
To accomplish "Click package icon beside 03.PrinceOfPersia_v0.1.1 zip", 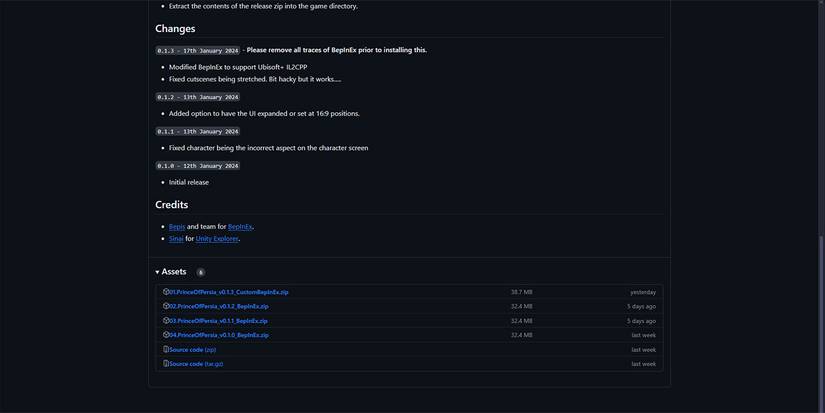I will coord(166,321).
